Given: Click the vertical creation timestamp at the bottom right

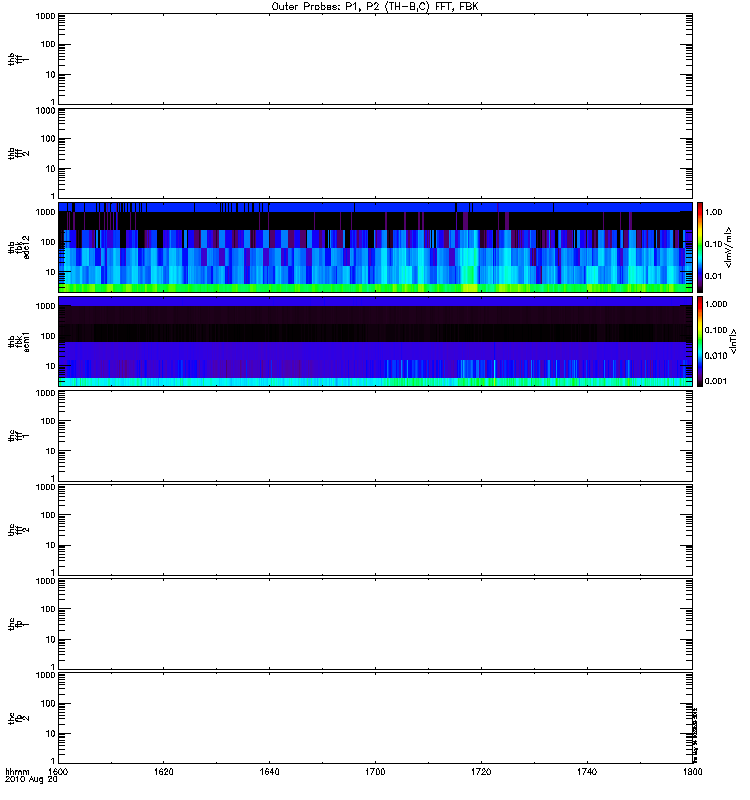Looking at the screenshot, I should tap(695, 735).
